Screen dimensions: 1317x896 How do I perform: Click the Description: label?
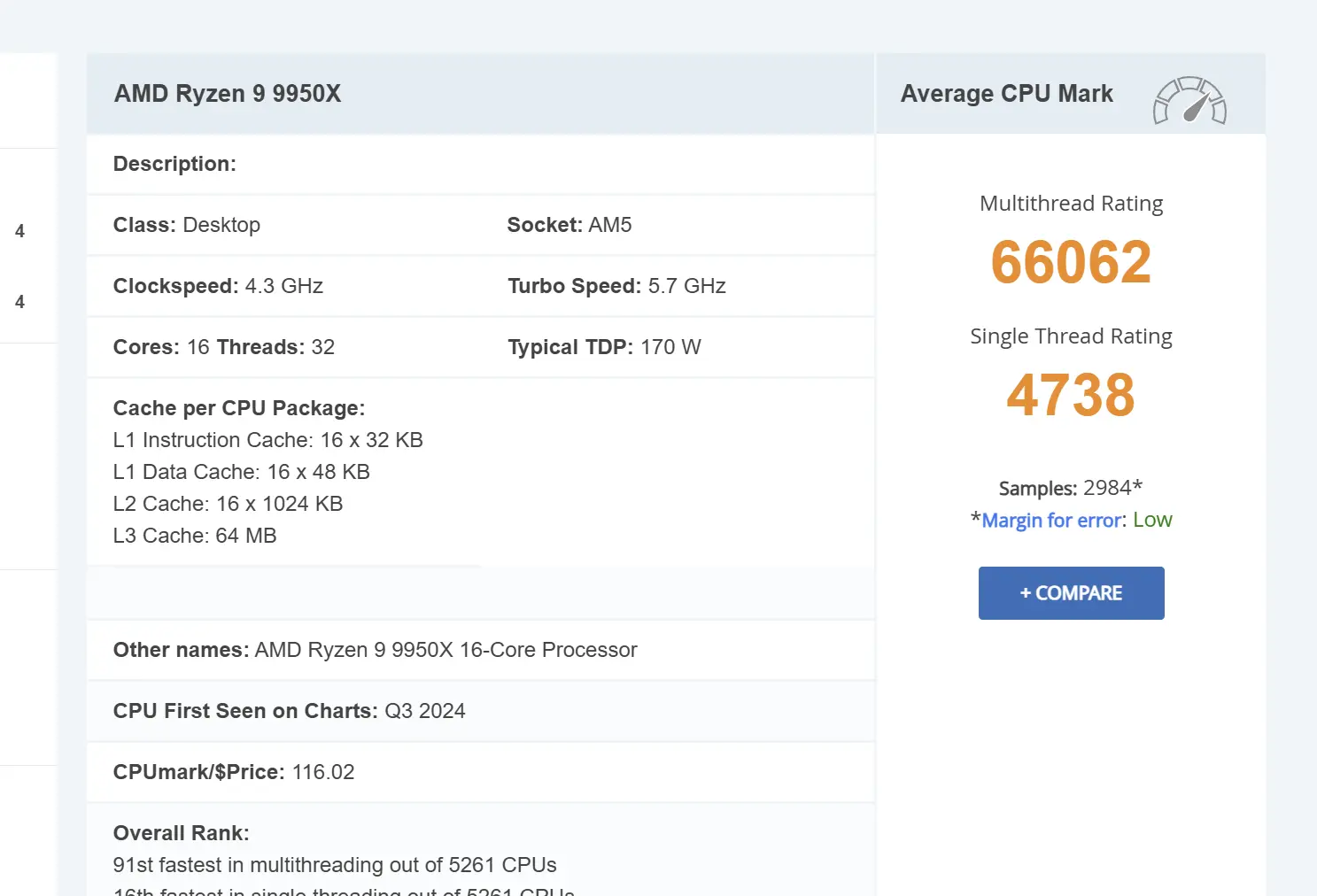pyautogui.click(x=174, y=164)
